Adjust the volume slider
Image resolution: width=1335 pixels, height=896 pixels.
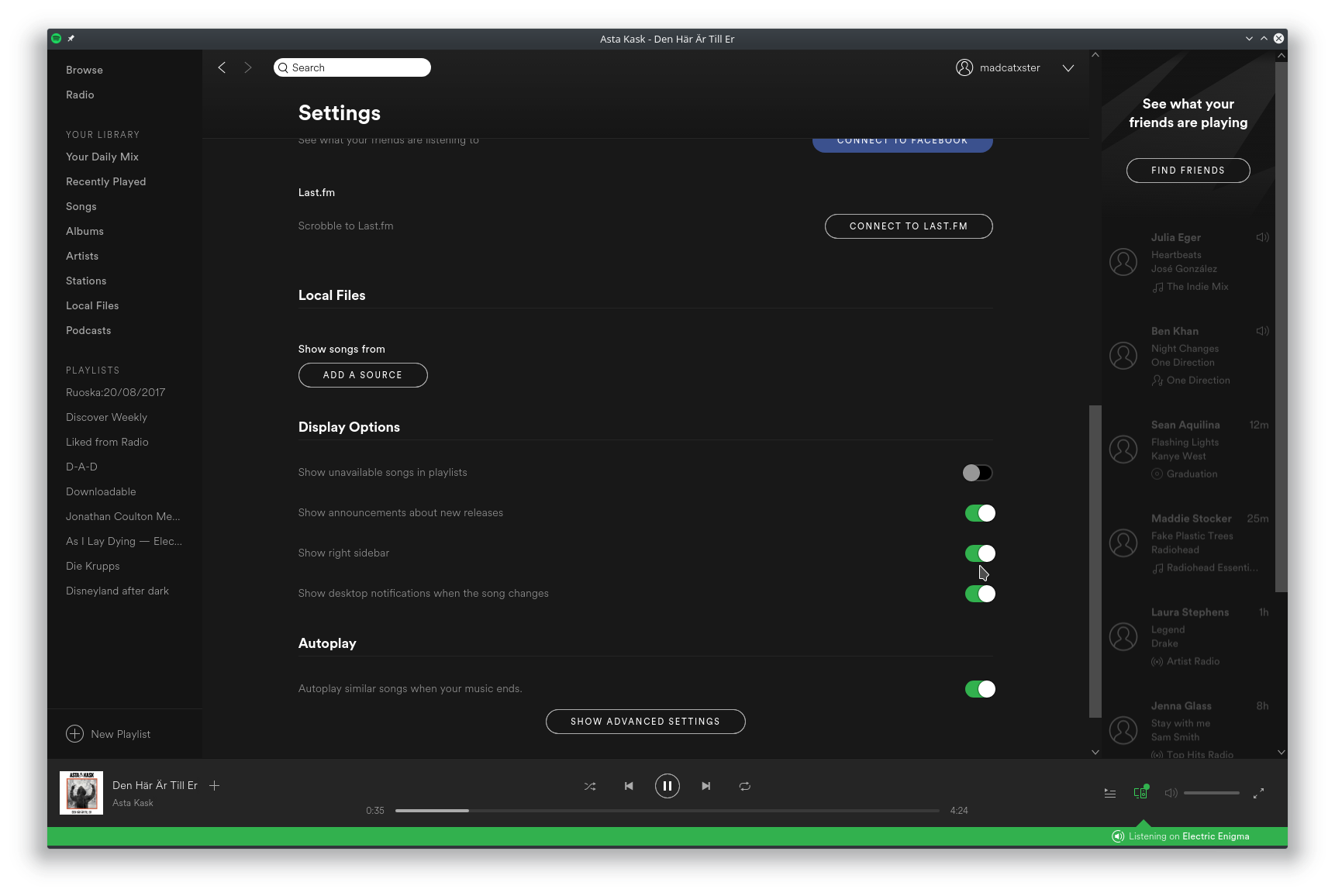point(1212,793)
